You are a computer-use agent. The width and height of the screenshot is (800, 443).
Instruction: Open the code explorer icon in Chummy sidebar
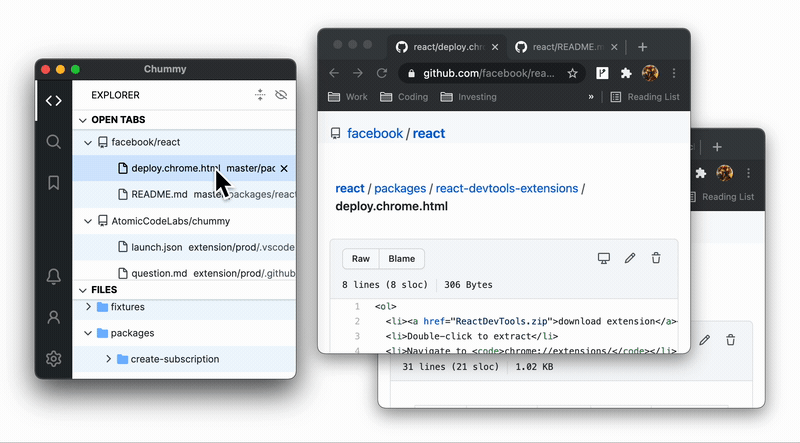click(x=54, y=101)
